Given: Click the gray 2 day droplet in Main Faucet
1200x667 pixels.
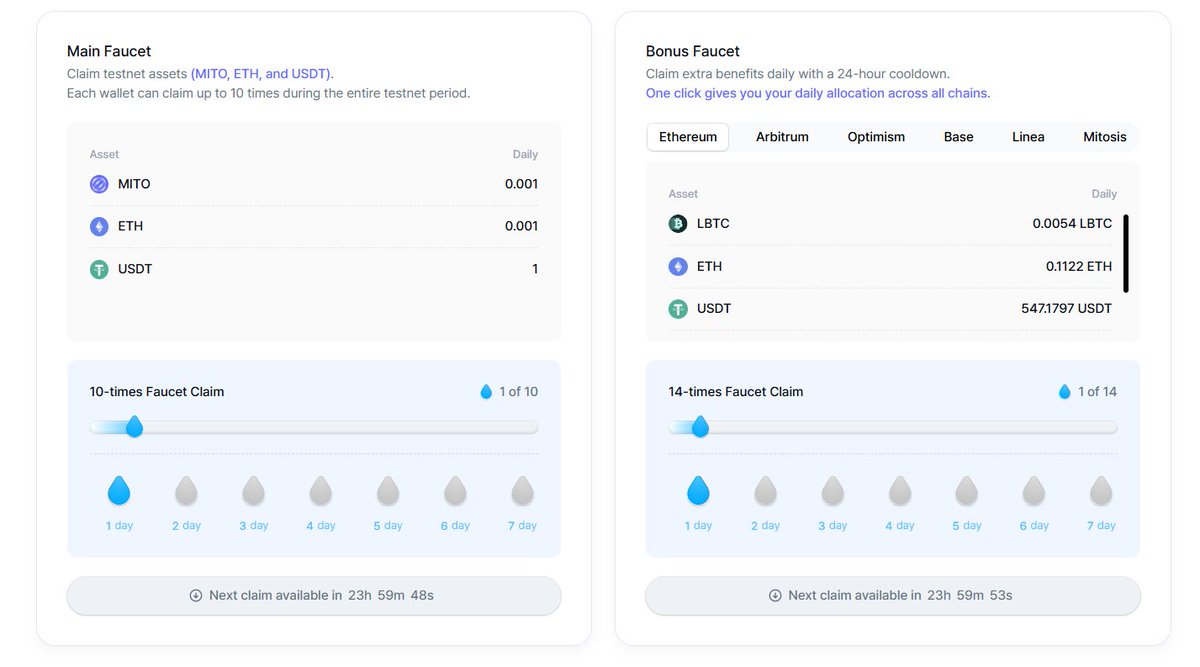Looking at the screenshot, I should click(187, 491).
